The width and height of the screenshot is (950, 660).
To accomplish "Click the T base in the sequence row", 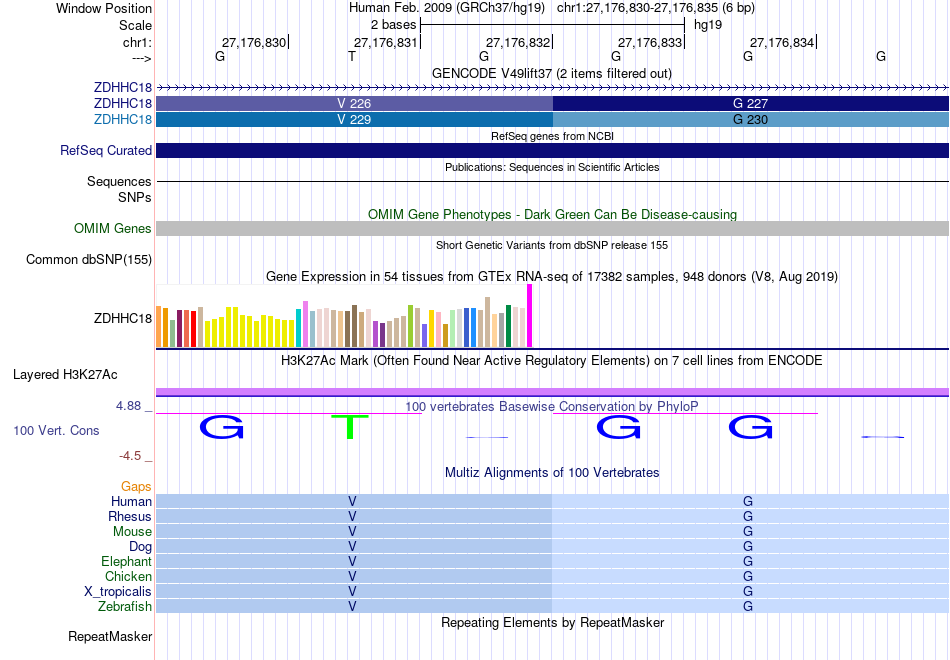I will coord(352,56).
